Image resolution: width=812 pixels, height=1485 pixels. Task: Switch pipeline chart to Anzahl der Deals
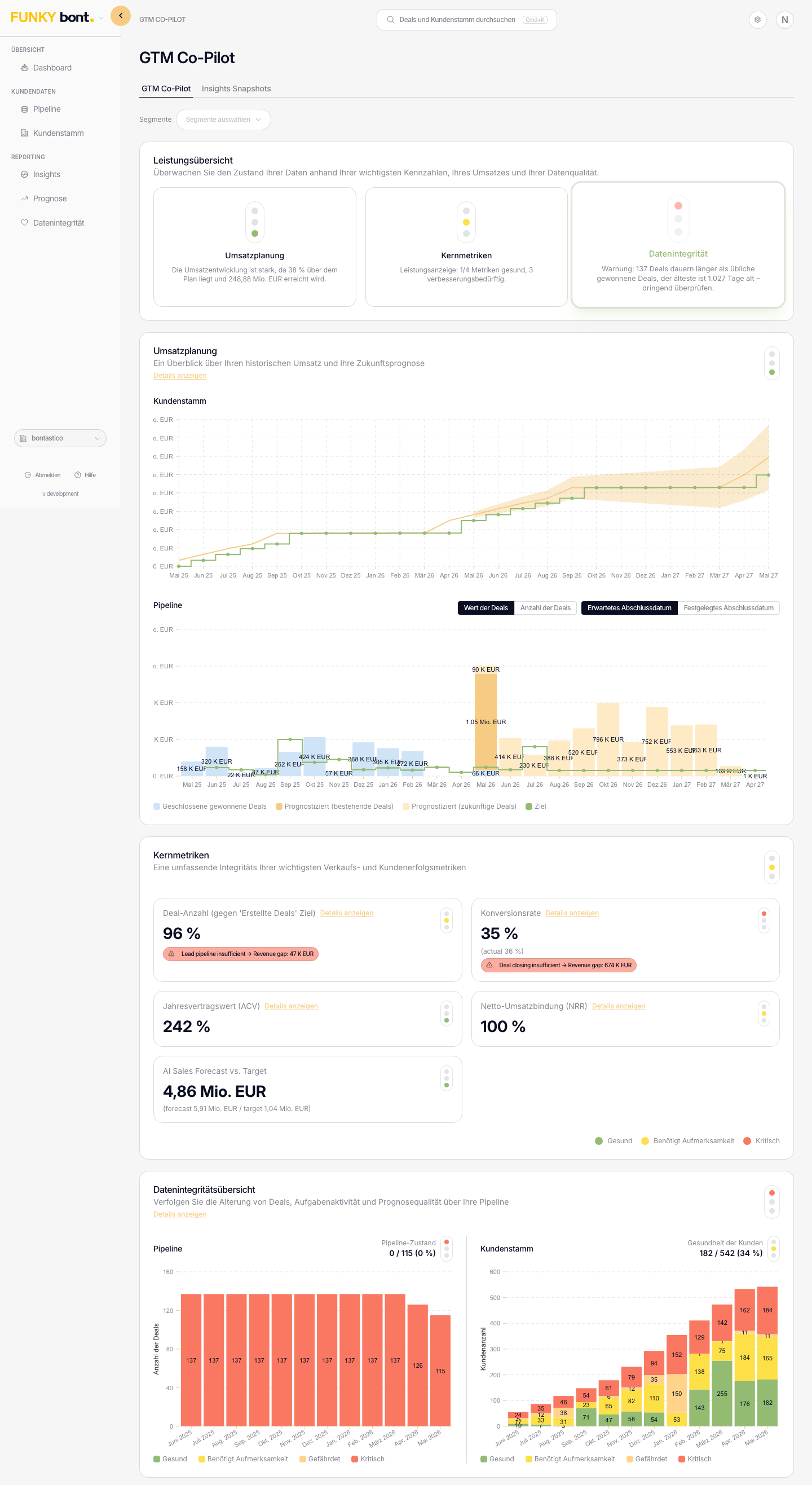545,607
